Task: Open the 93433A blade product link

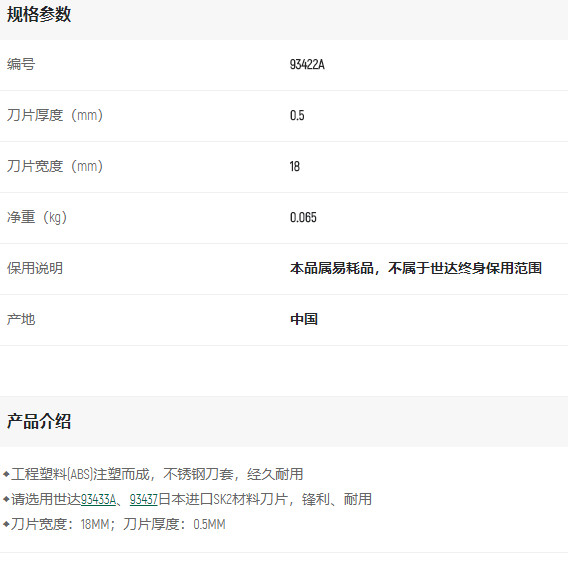Action: [x=98, y=499]
